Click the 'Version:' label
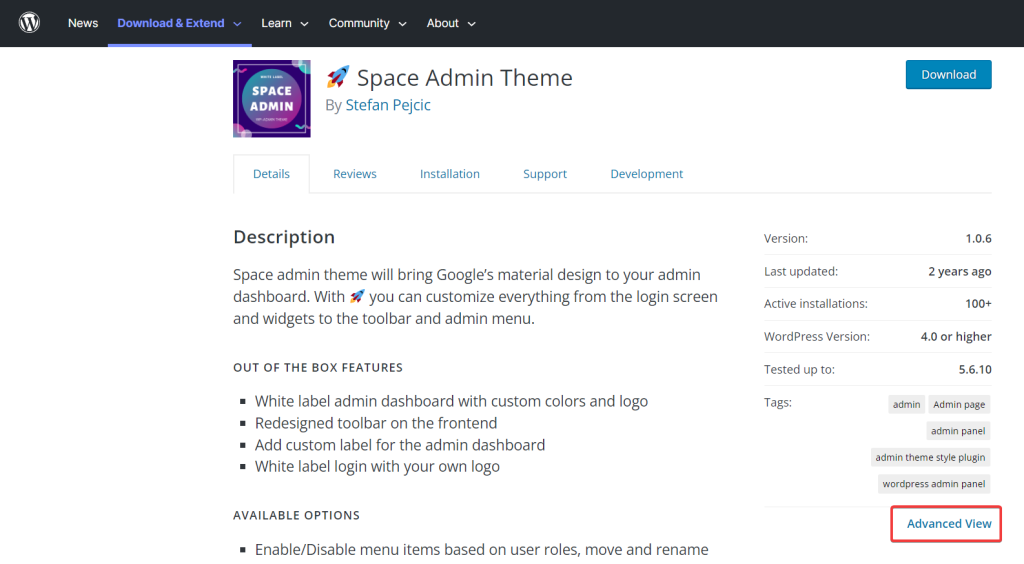1024x564 pixels. [786, 238]
